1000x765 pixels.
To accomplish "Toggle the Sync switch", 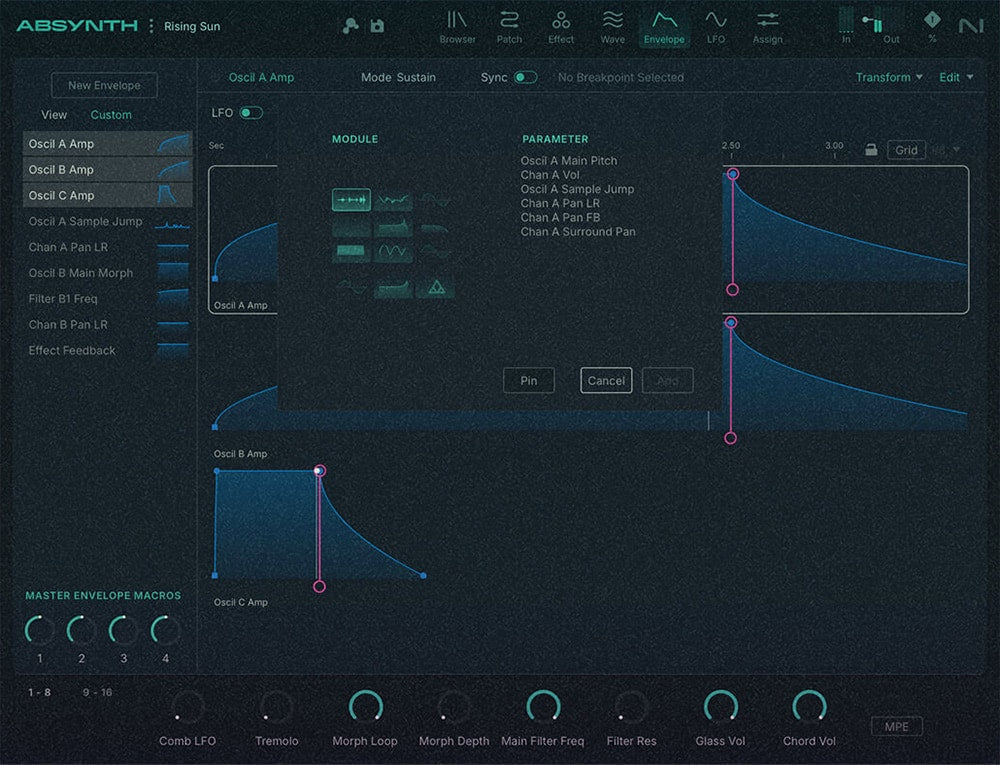I will (x=525, y=77).
